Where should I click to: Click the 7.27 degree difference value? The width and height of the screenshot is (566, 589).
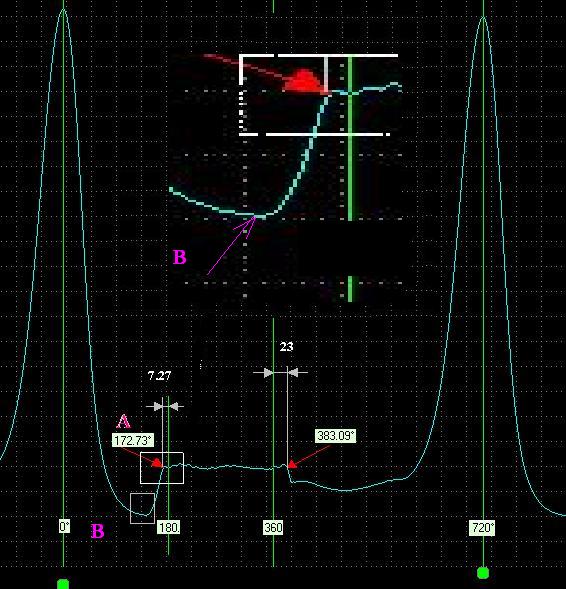159,376
